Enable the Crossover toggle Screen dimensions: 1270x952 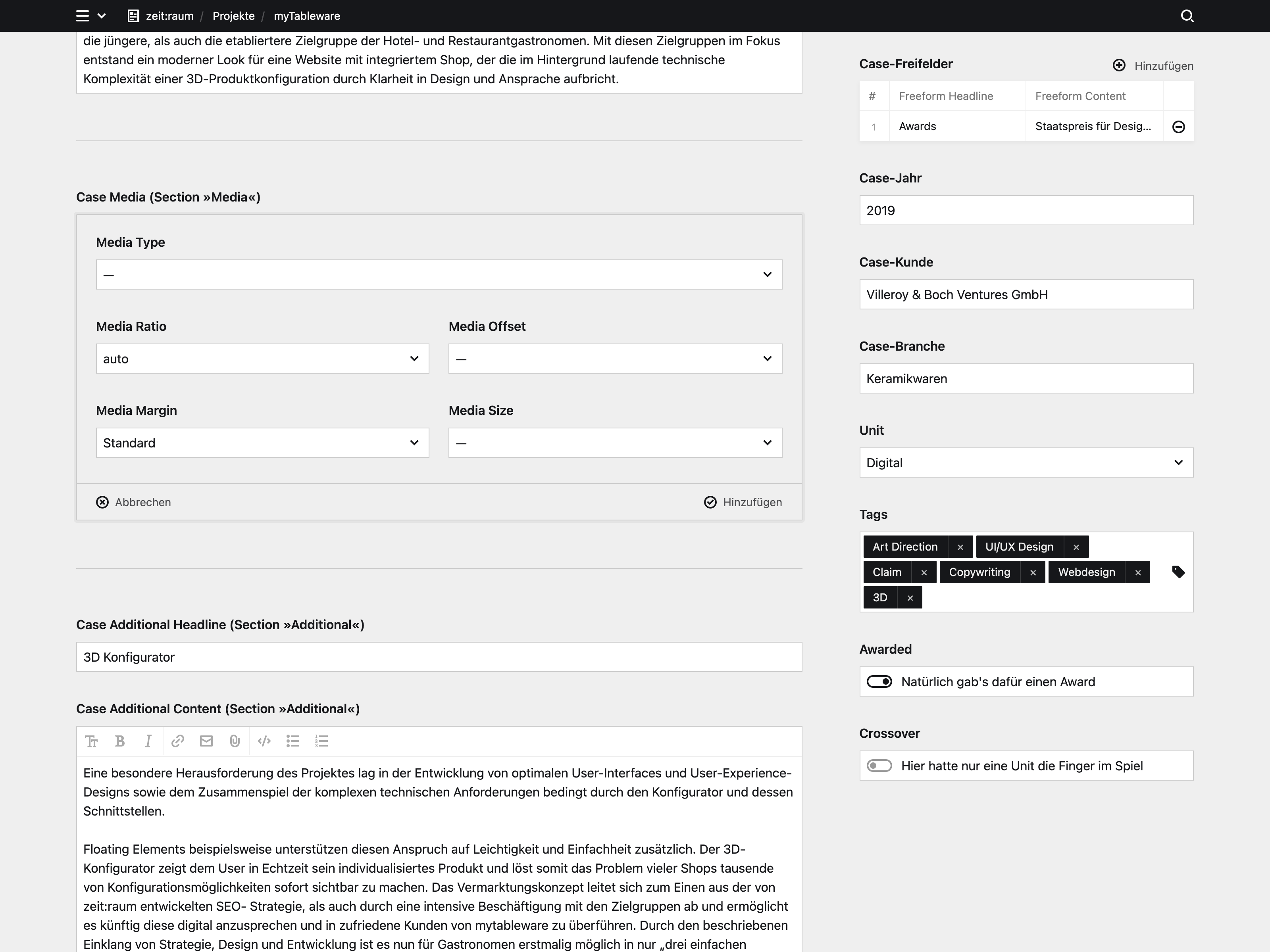(879, 766)
